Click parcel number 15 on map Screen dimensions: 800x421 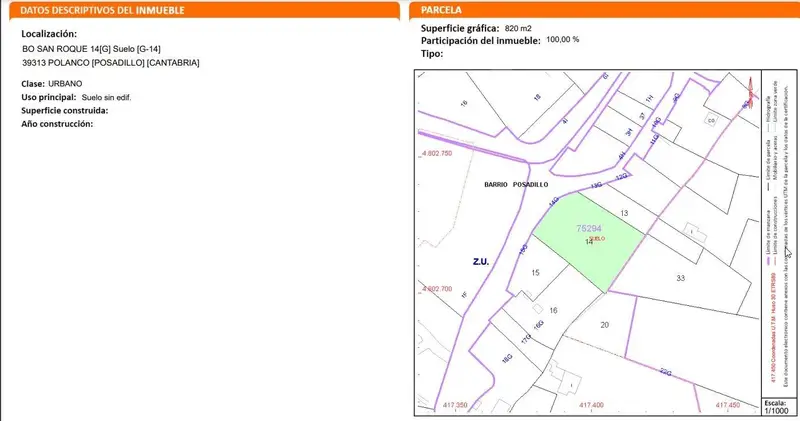pos(535,273)
